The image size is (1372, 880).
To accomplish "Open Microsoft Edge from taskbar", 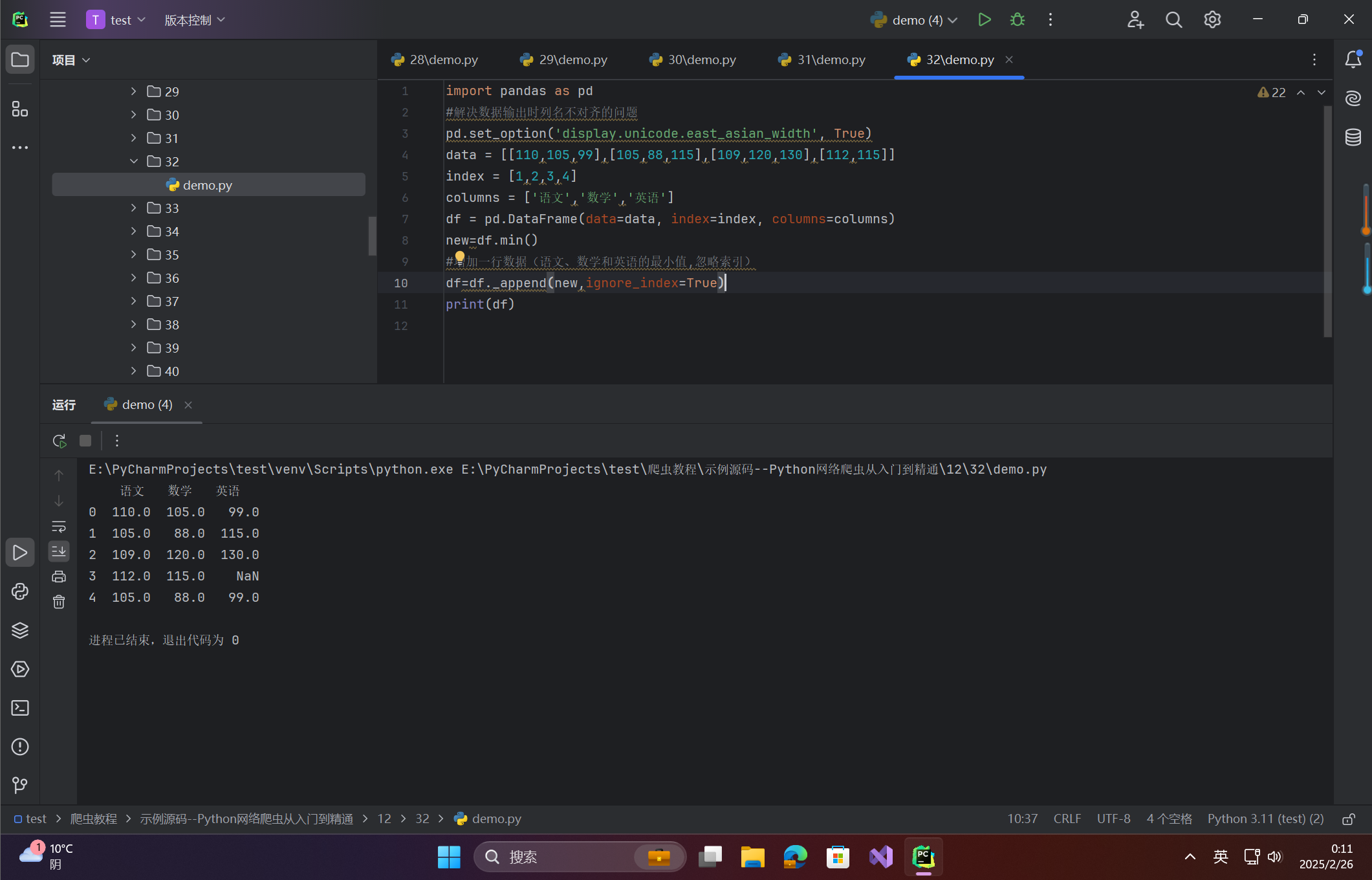I will 795,857.
